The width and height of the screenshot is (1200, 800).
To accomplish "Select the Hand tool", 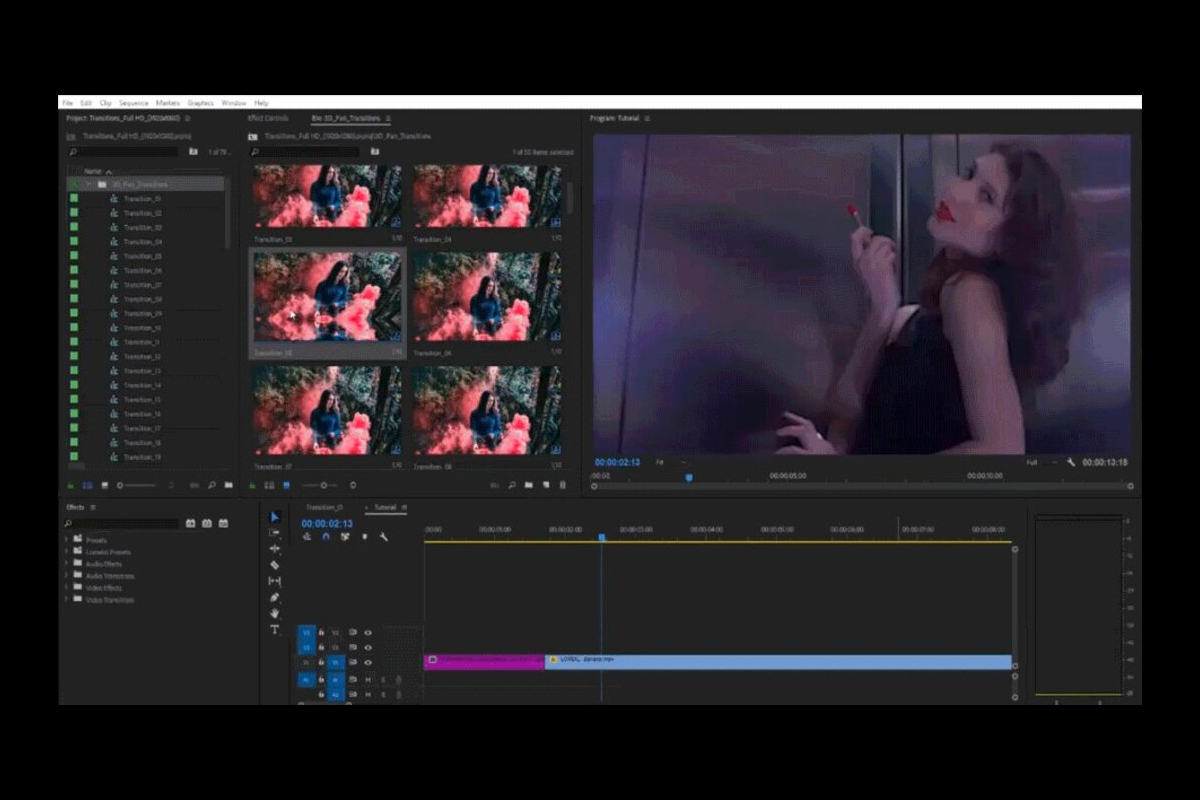I will click(x=275, y=613).
